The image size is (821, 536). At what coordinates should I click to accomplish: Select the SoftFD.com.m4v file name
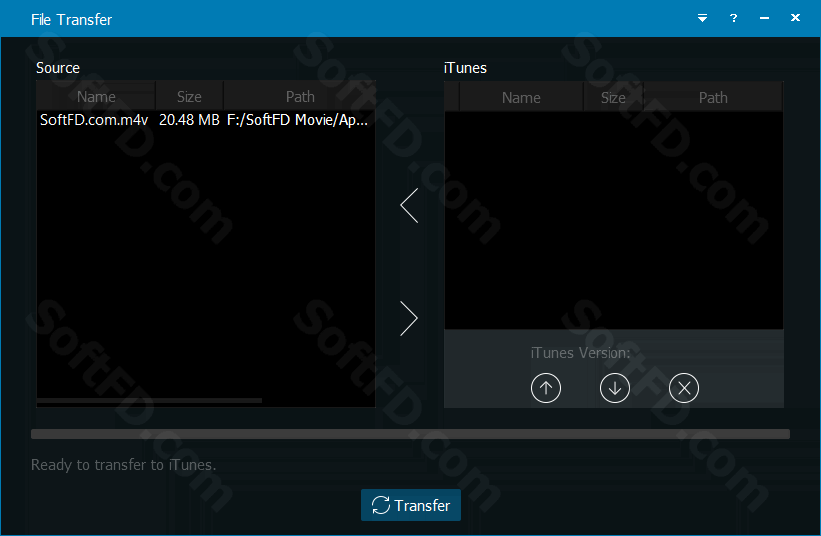point(94,120)
